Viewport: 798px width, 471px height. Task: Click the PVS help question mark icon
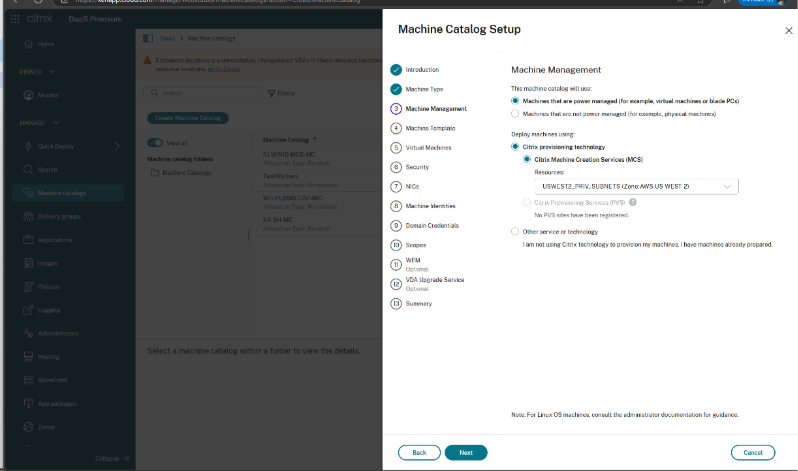point(633,202)
